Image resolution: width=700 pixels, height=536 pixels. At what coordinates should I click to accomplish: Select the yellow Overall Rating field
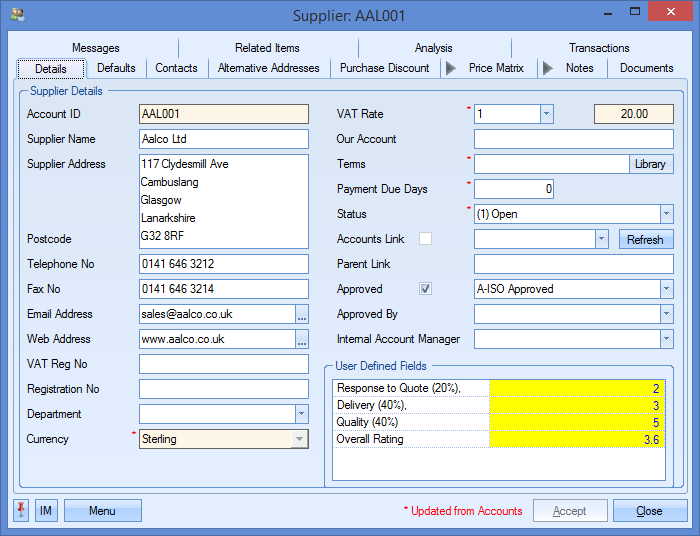577,439
